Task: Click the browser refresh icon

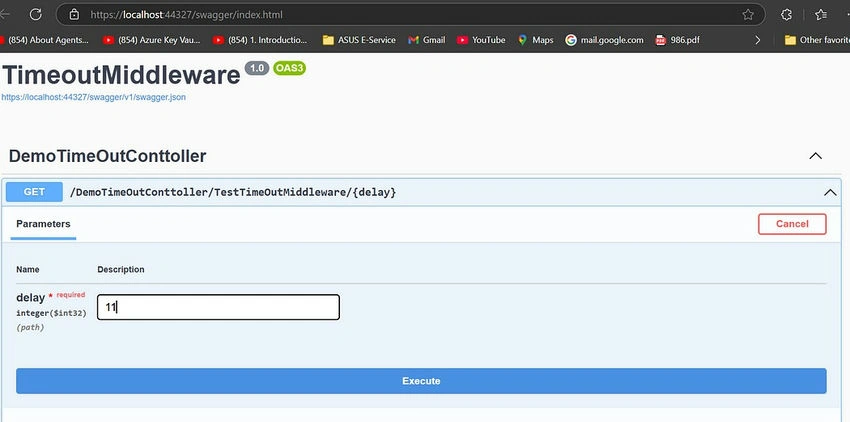Action: tap(36, 15)
